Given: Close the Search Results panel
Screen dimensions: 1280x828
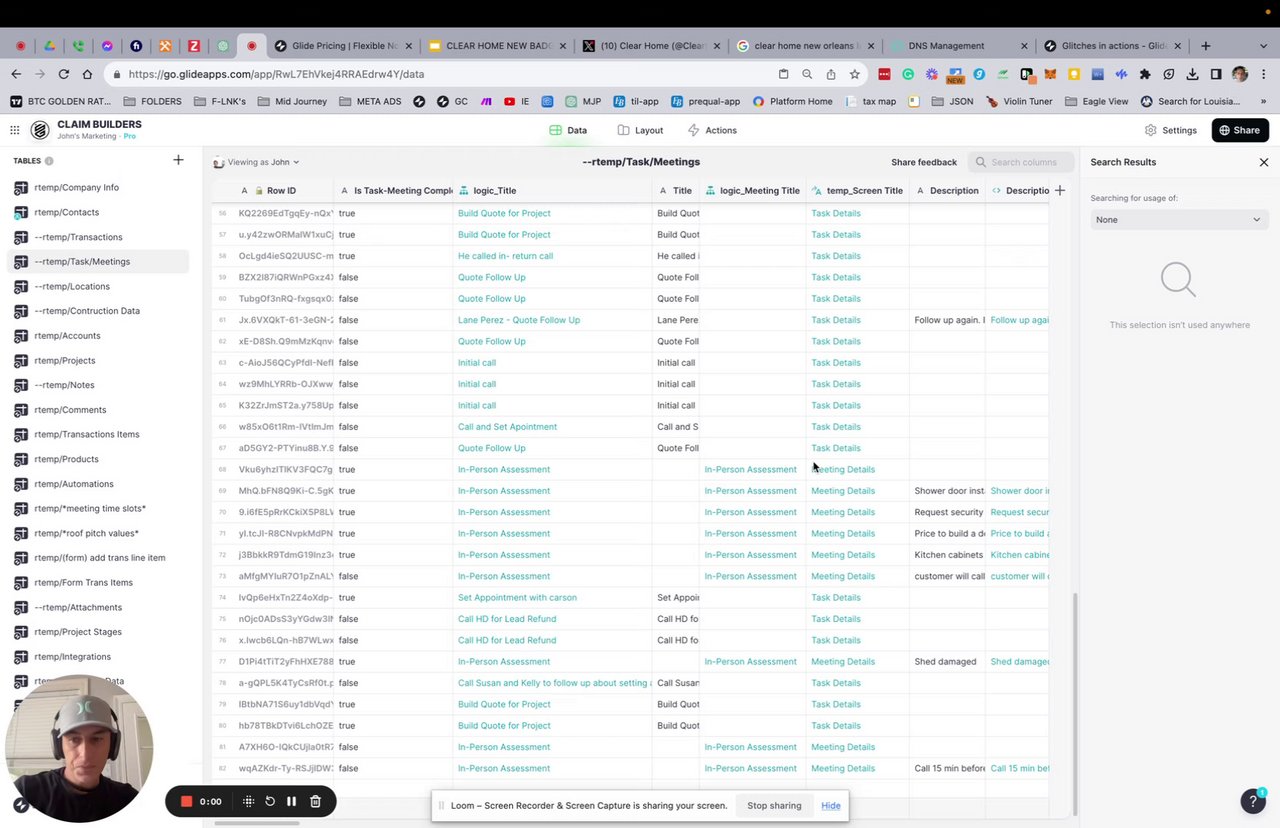Looking at the screenshot, I should point(1264,162).
